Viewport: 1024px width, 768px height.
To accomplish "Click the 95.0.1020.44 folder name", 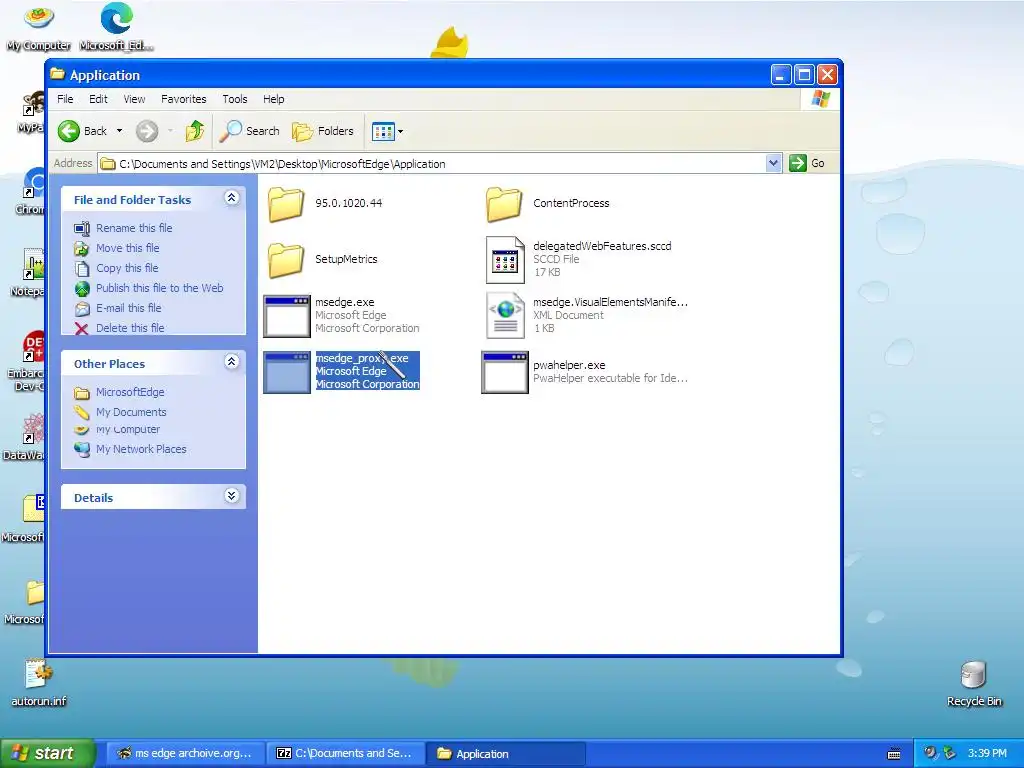I will tap(348, 203).
